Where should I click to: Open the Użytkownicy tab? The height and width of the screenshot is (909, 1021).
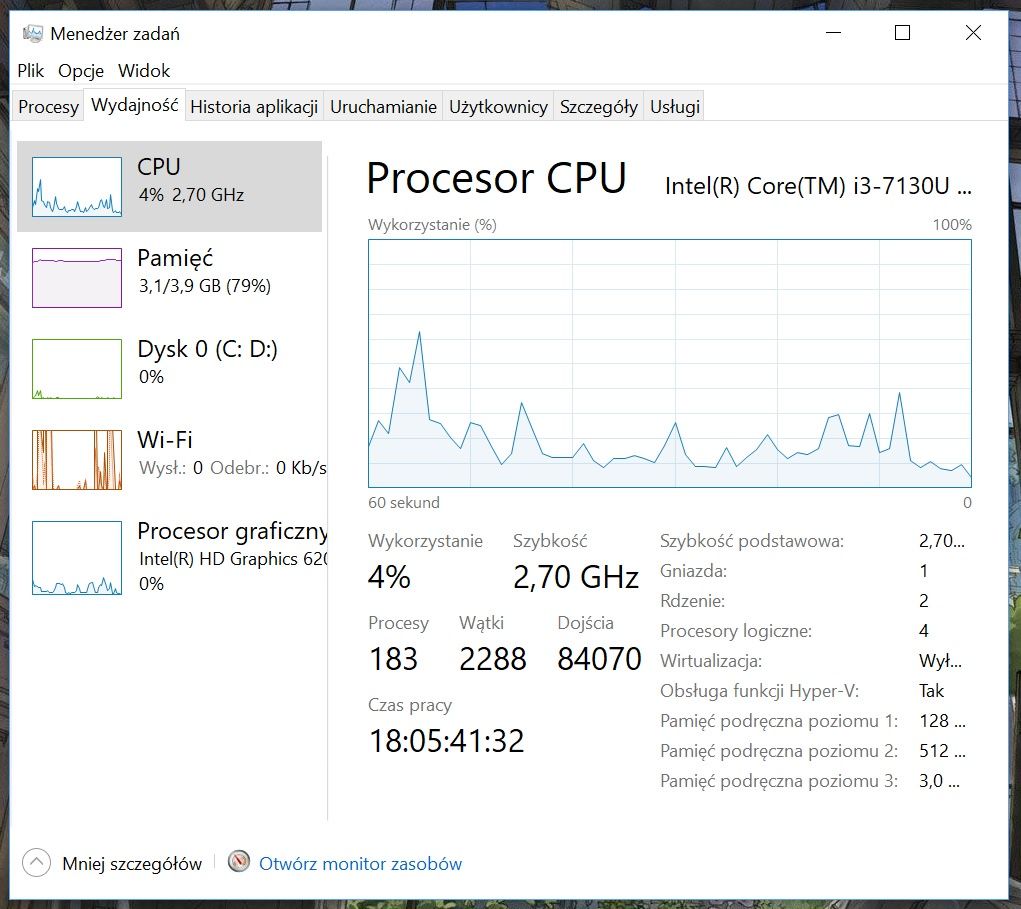tap(498, 106)
